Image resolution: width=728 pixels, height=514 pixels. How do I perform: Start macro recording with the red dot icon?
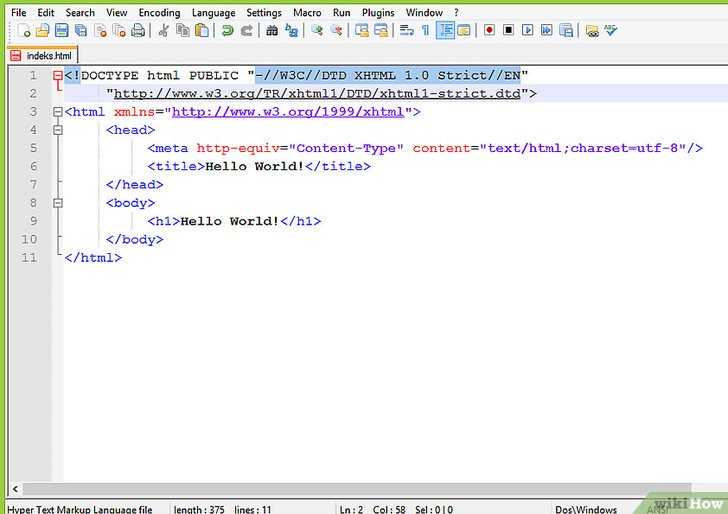pos(489,30)
